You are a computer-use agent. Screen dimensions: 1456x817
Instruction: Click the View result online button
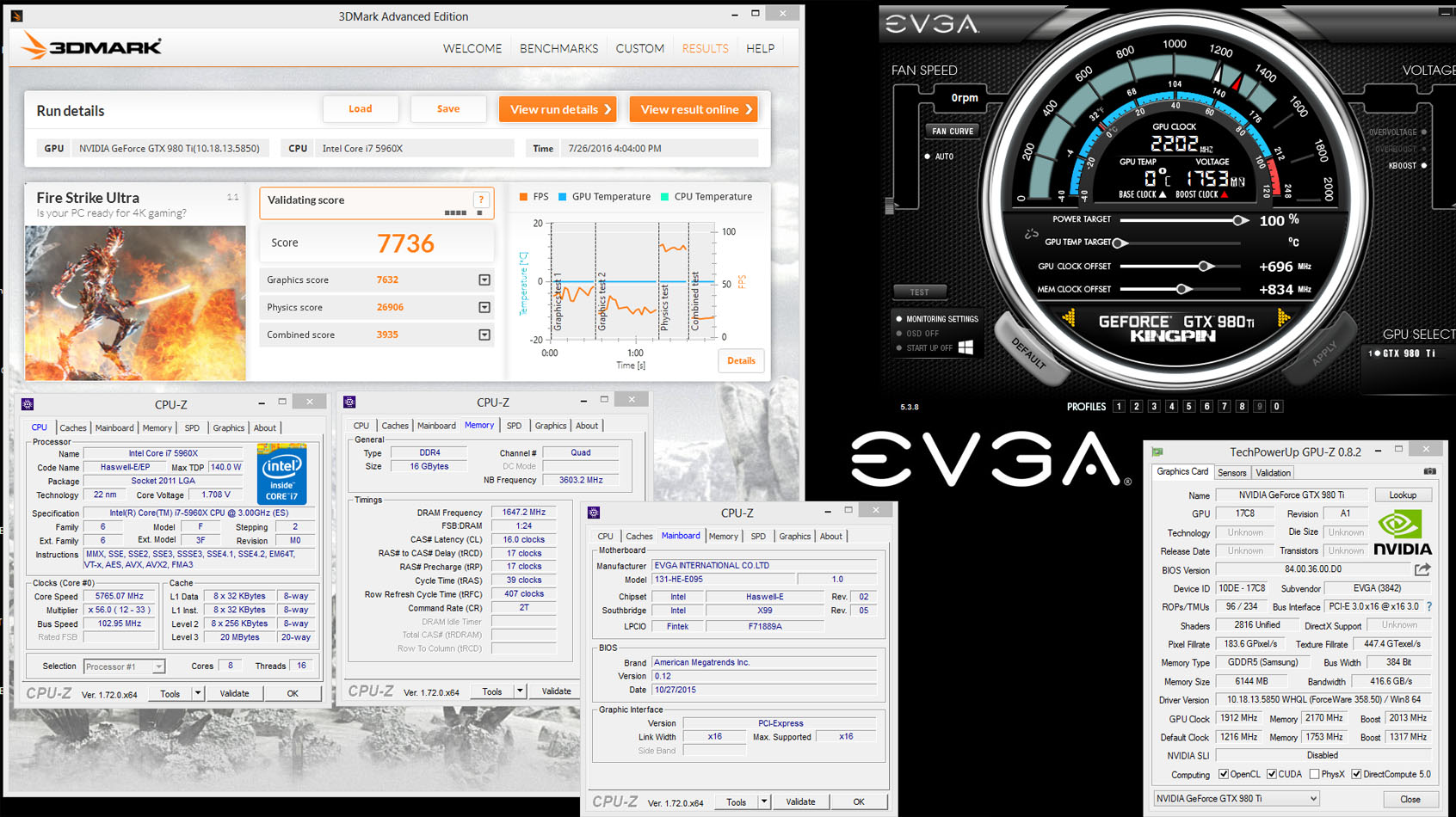point(694,109)
